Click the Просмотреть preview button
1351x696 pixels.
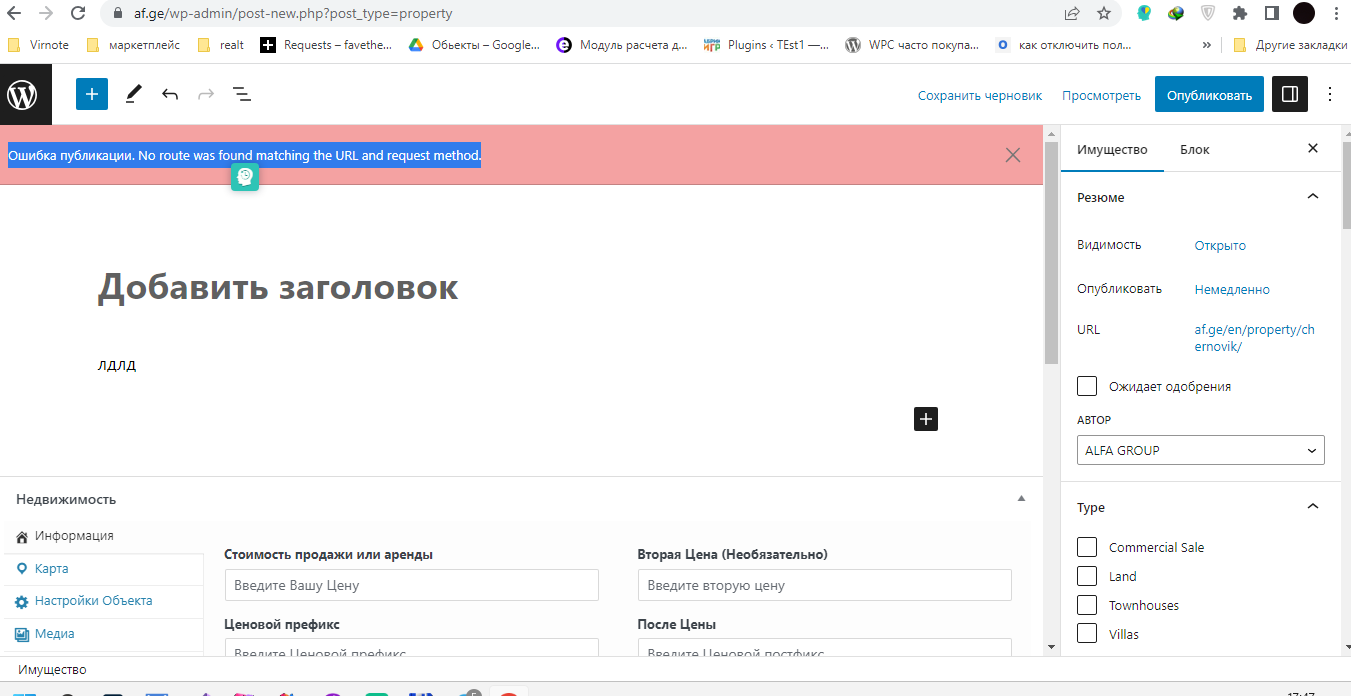[1101, 95]
